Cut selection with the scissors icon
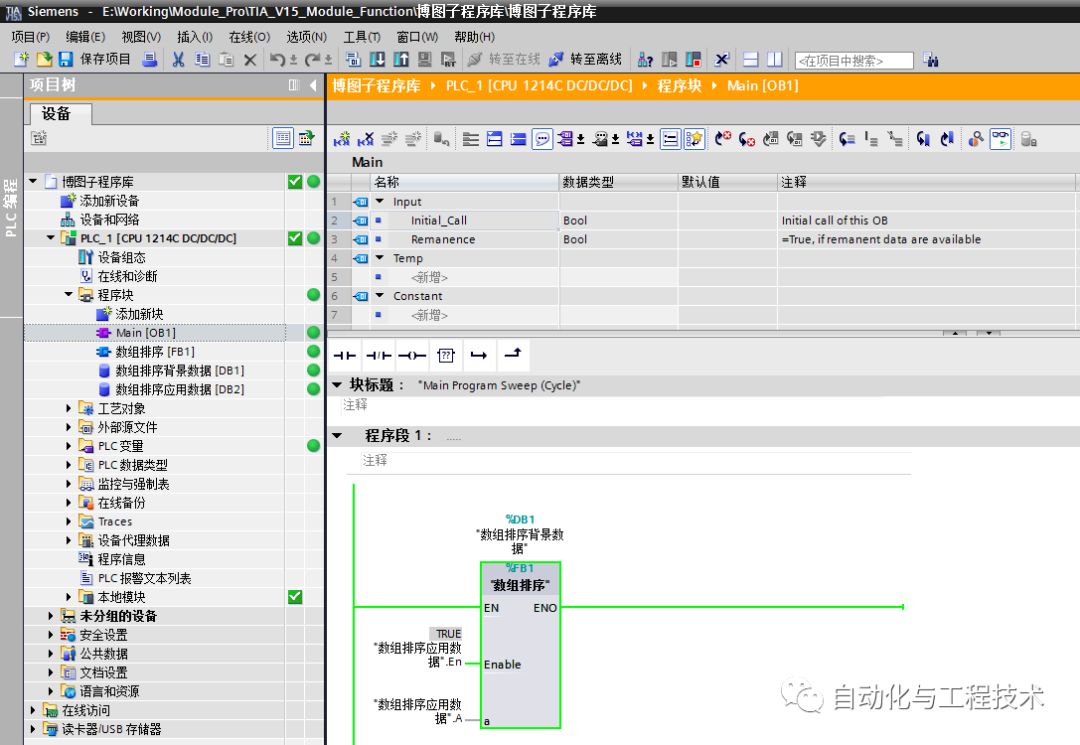The image size is (1080, 745). coord(178,60)
